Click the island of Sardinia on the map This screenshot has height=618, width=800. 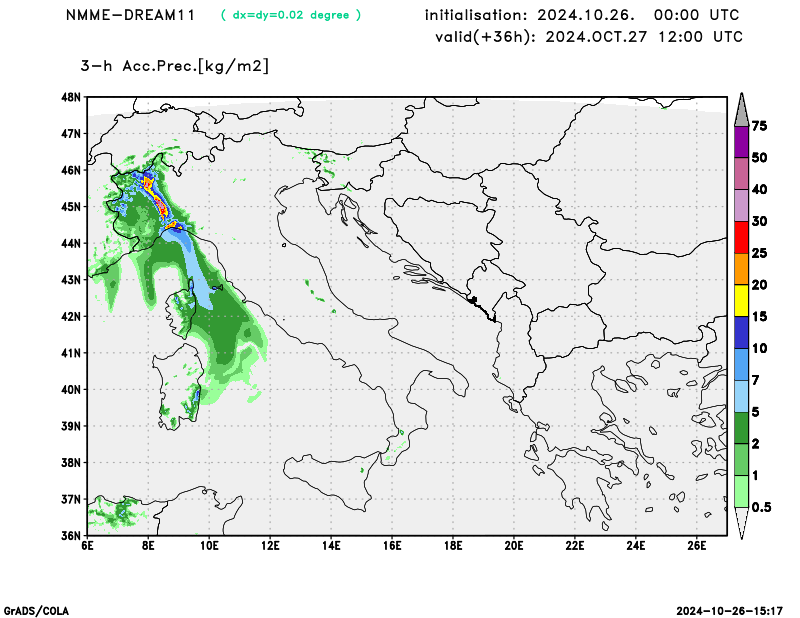pos(177,386)
